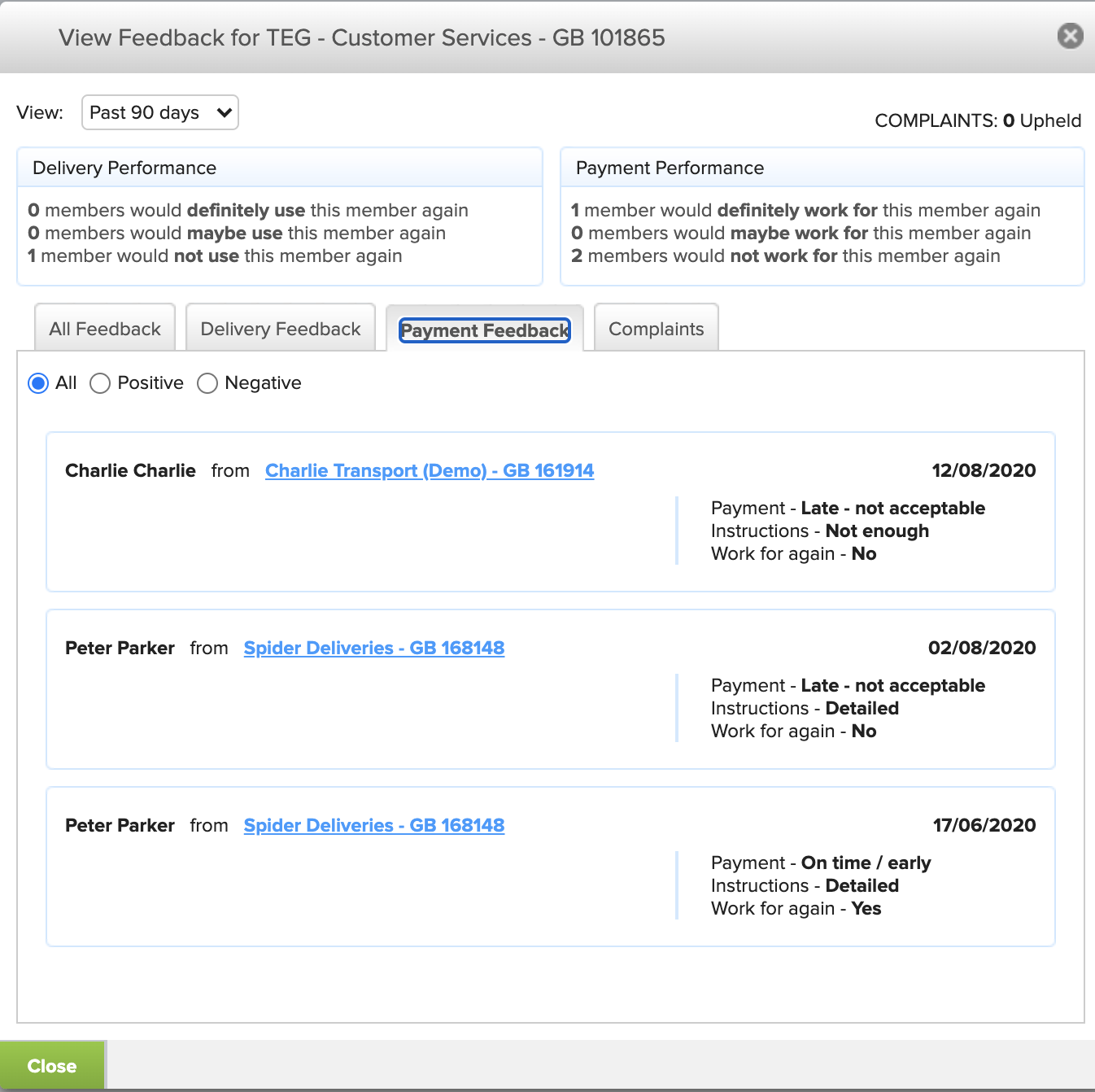The height and width of the screenshot is (1092, 1095).
Task: Go to the Complaints tab
Action: tap(656, 329)
